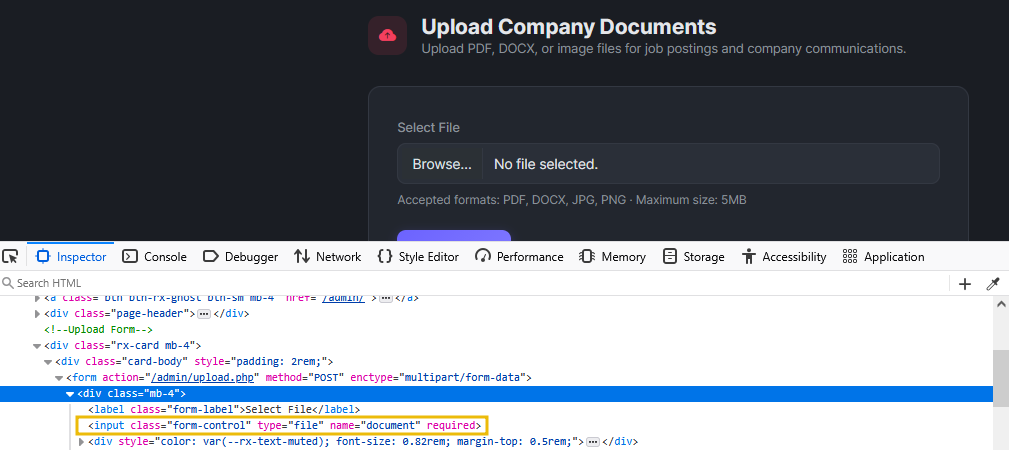Collapse the card-body div node
Image resolution: width=1009 pixels, height=450 pixels.
[48, 362]
